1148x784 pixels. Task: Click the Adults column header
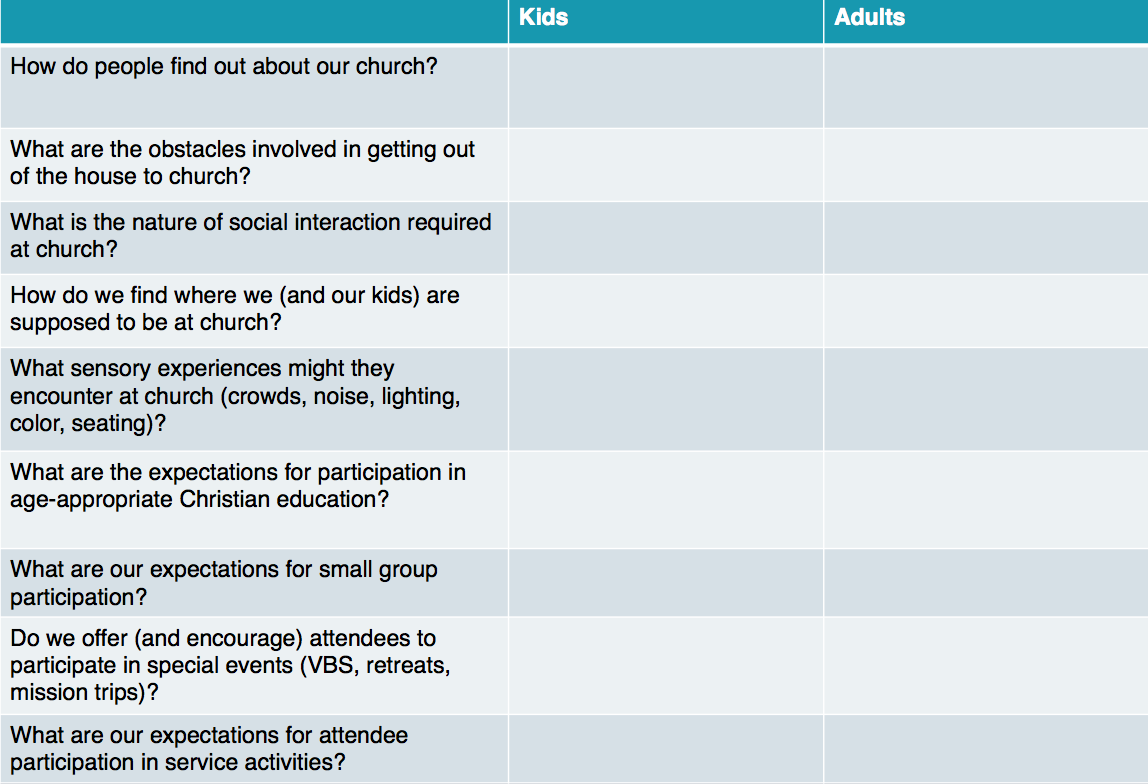pos(869,18)
